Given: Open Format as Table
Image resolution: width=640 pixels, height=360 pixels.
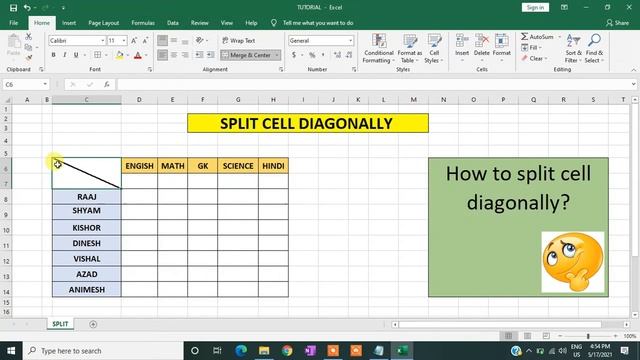Looking at the screenshot, I should click(409, 49).
